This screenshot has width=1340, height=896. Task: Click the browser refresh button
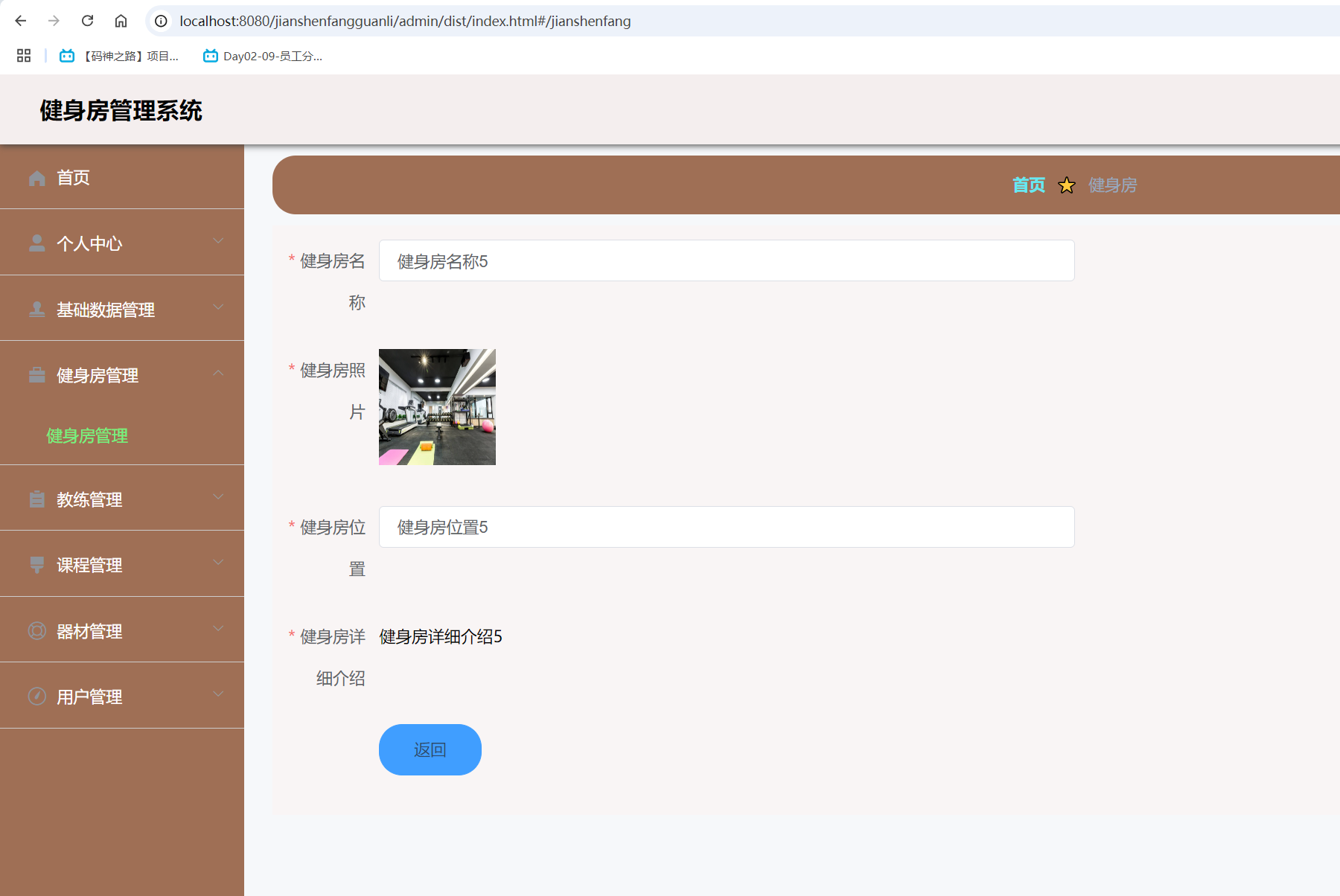[x=87, y=21]
